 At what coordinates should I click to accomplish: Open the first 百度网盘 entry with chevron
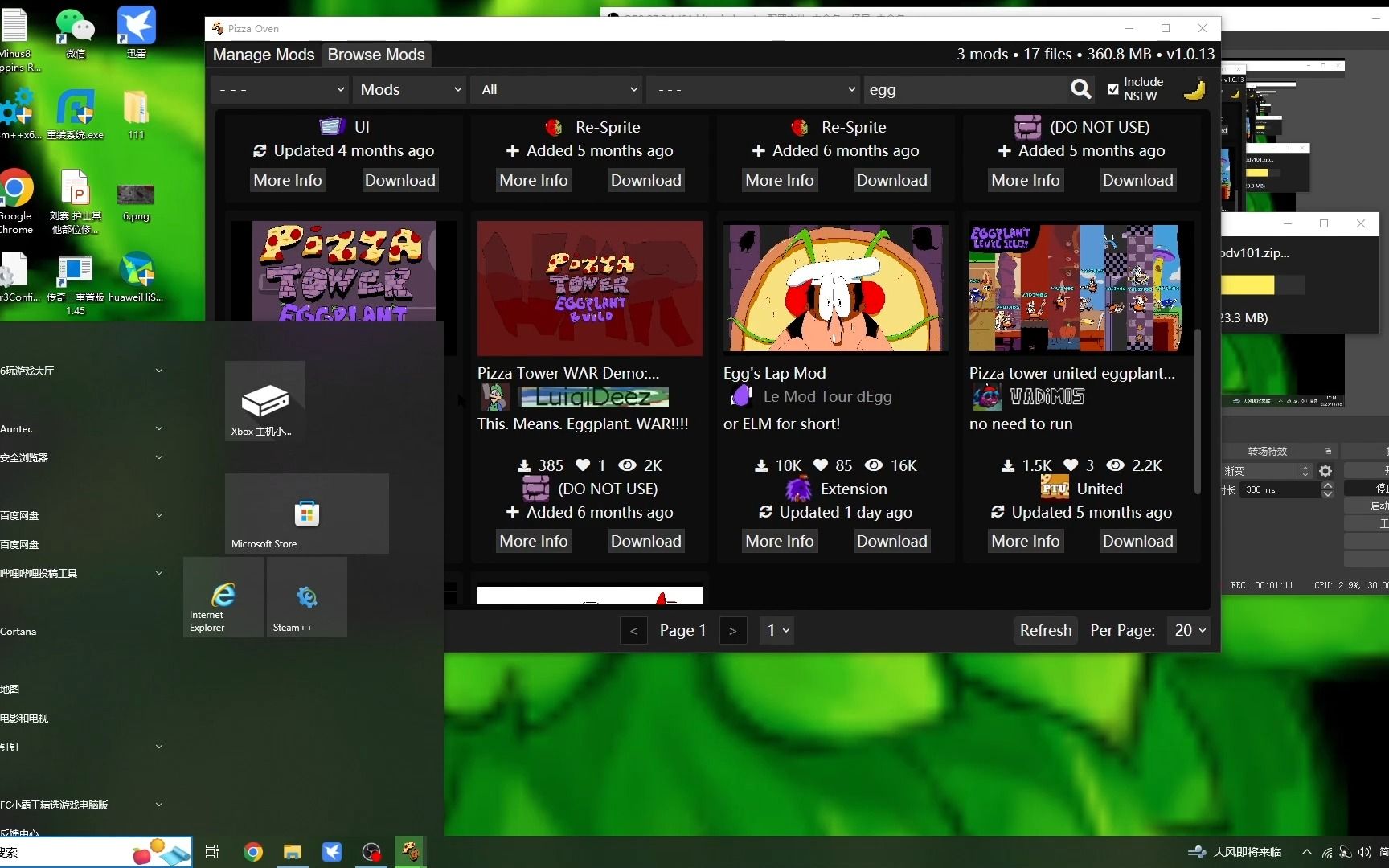coord(82,515)
